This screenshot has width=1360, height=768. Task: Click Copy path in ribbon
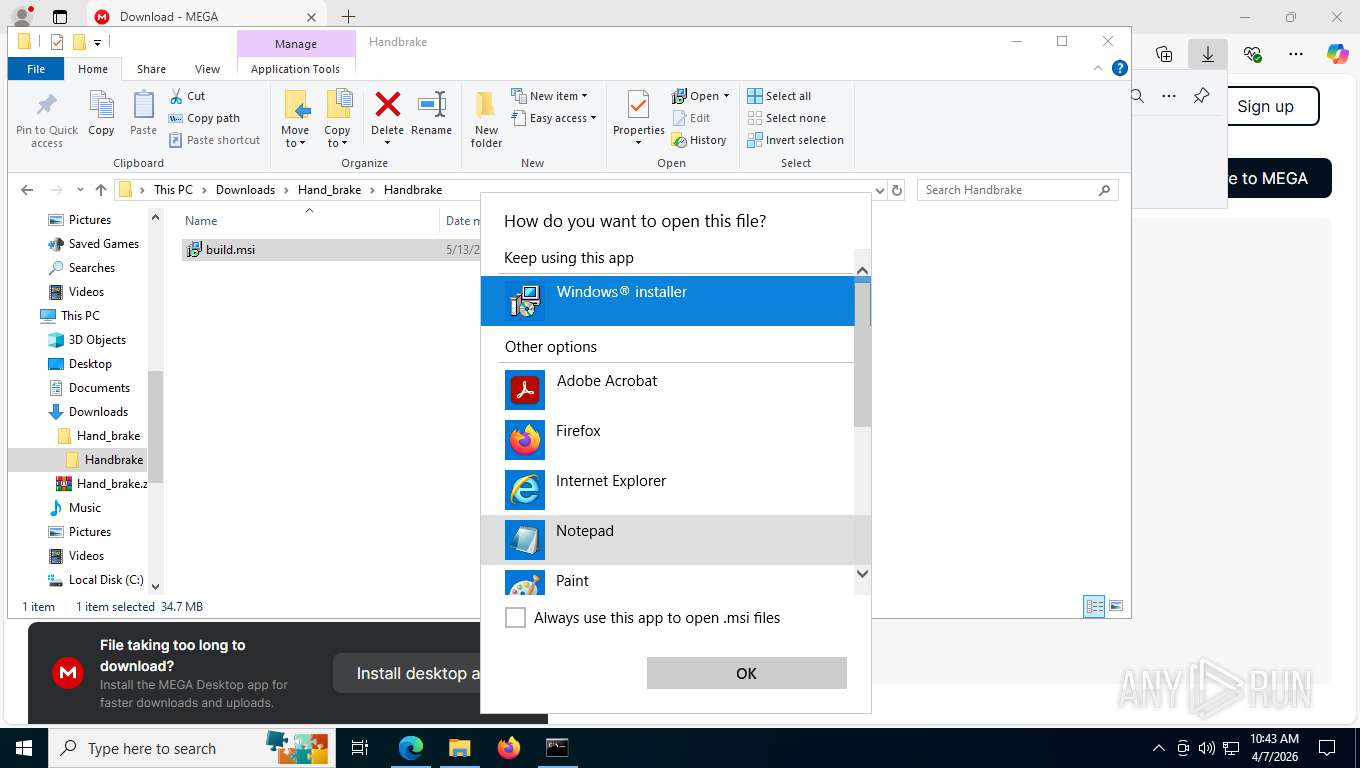[x=204, y=118]
